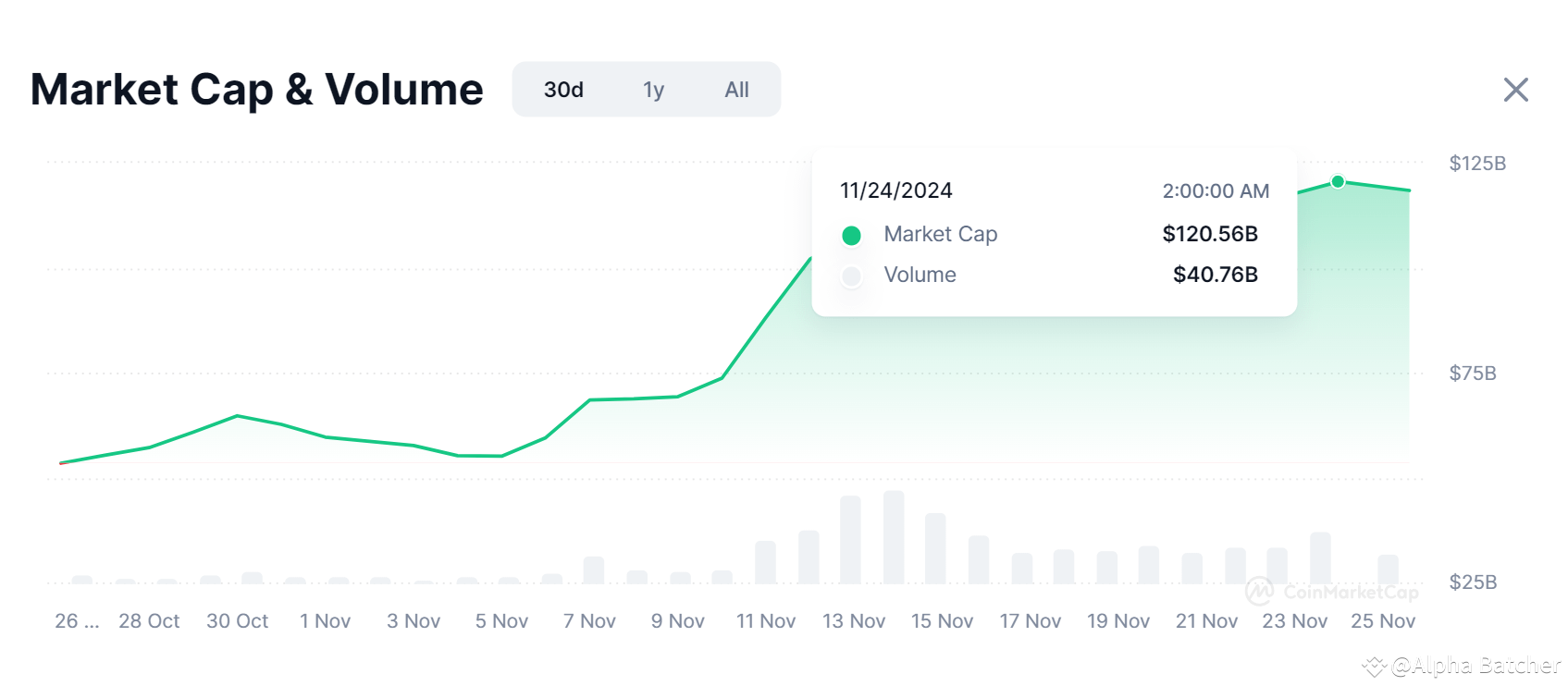1568x686 pixels.
Task: Click the 11/24/2024 date in the tooltip
Action: click(x=895, y=190)
